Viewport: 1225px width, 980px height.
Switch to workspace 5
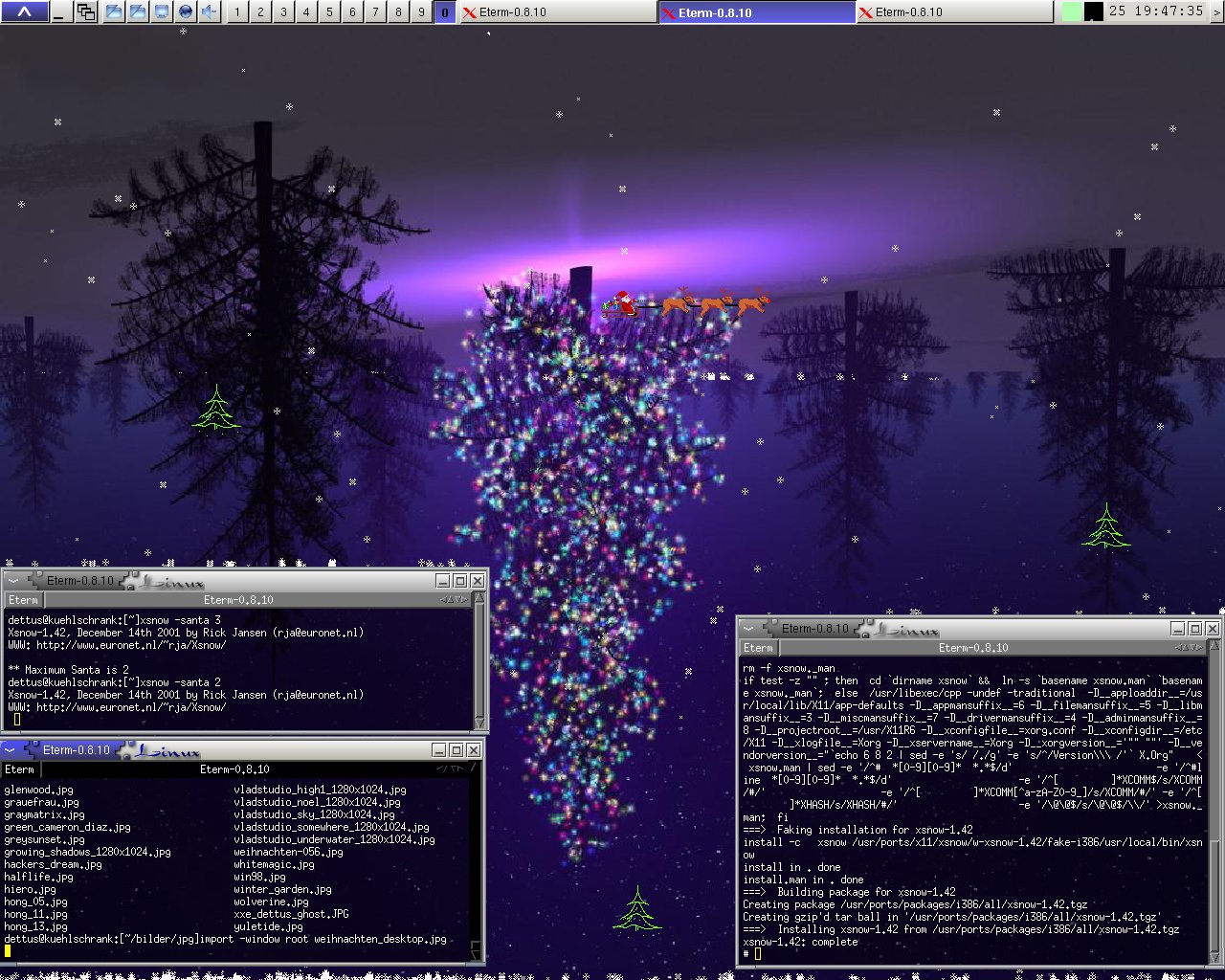[x=328, y=12]
